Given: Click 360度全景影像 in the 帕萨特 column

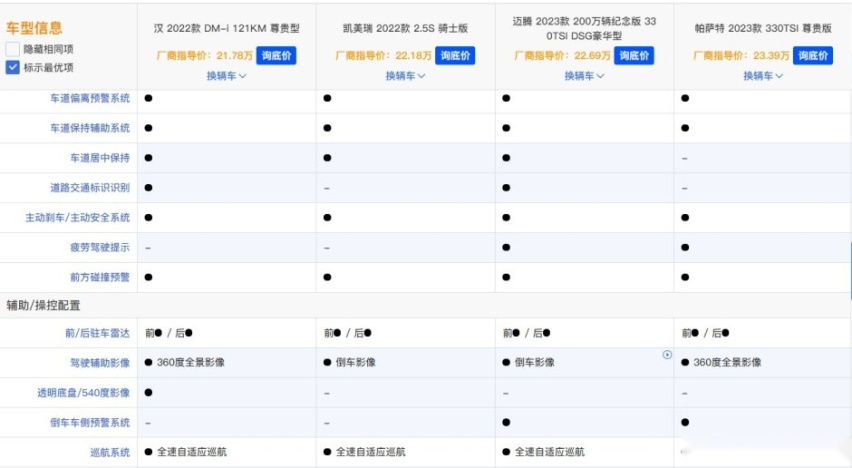Looking at the screenshot, I should coord(727,363).
